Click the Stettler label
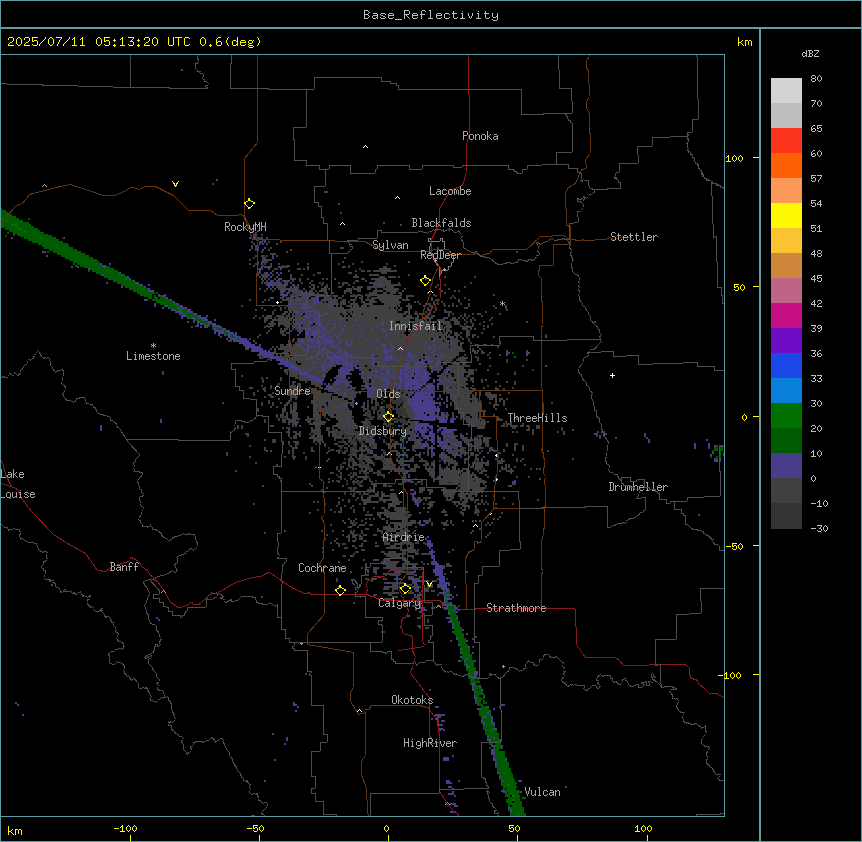 pos(634,237)
